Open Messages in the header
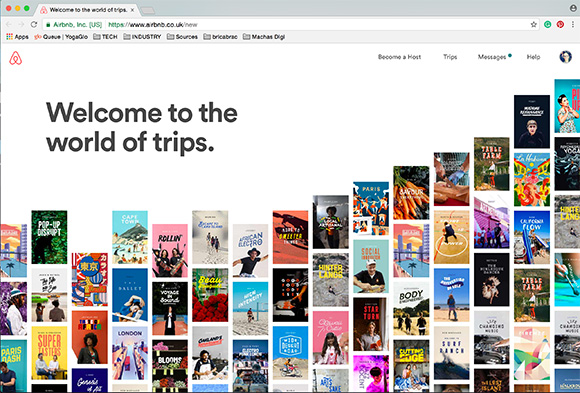 click(492, 57)
